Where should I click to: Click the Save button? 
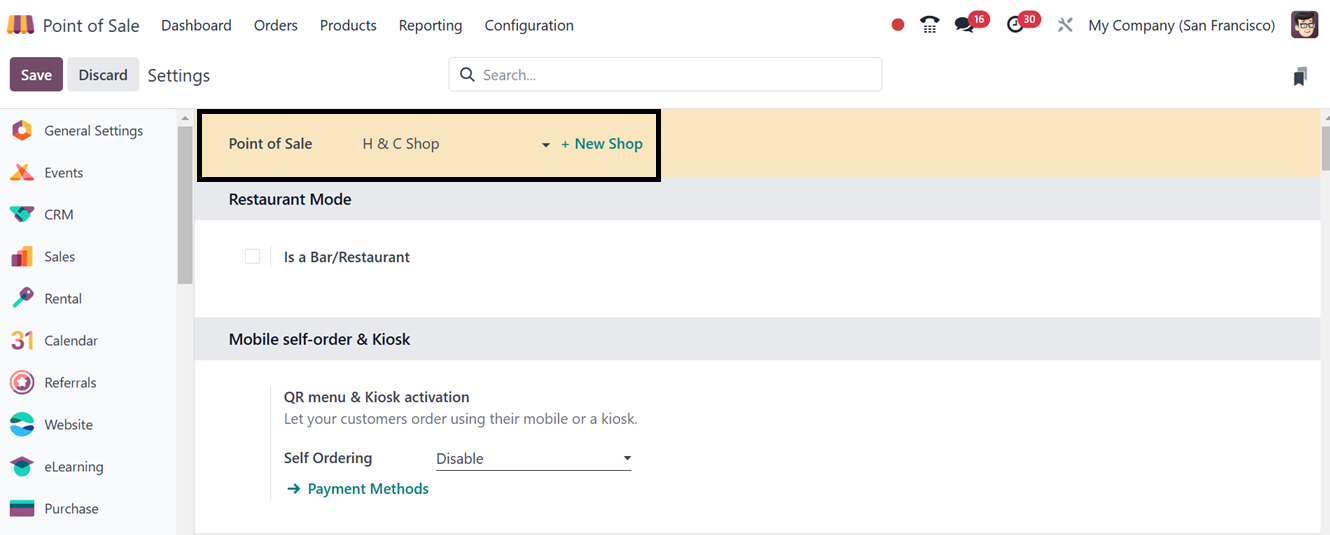coord(36,75)
